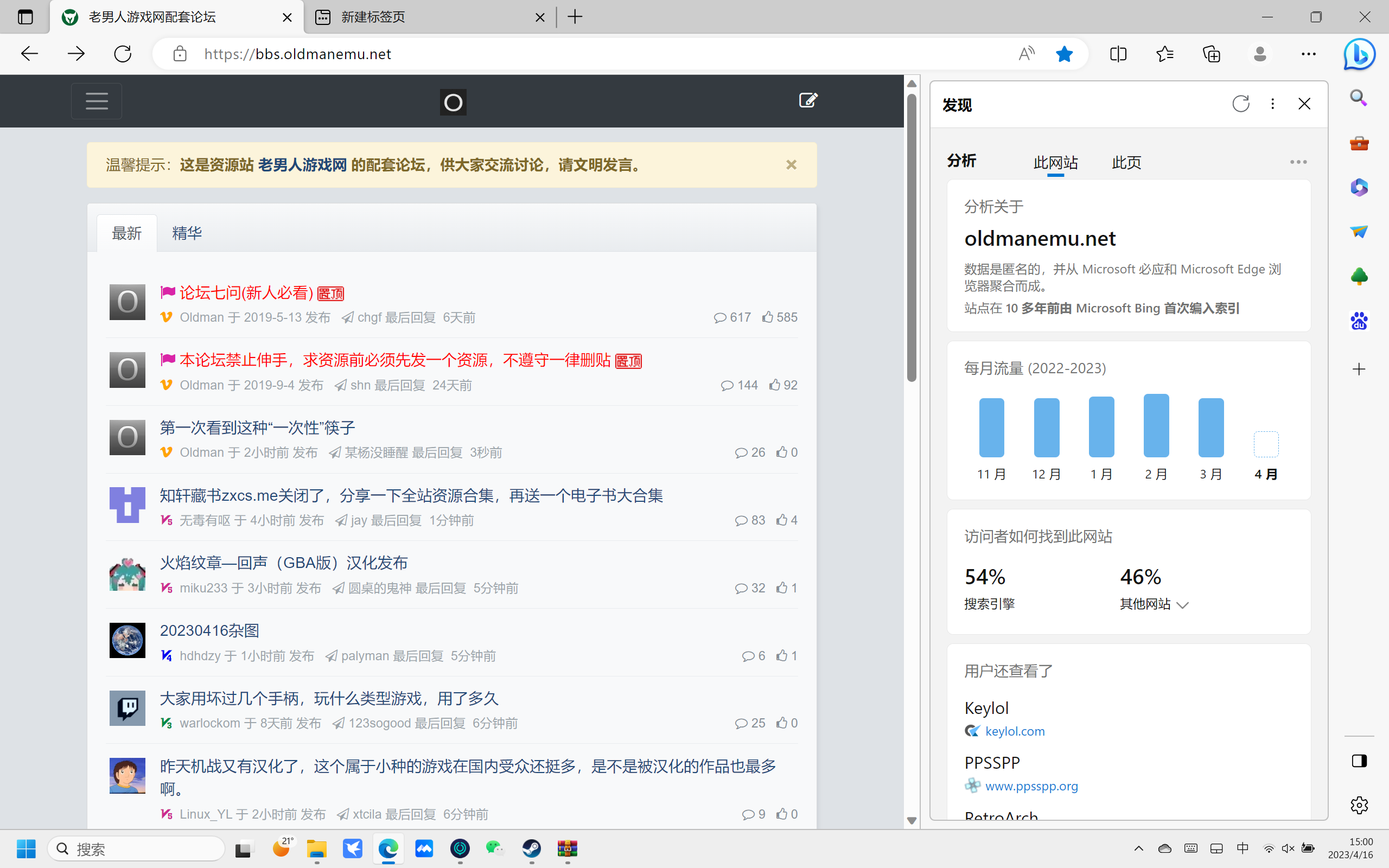Show hidden system tray icons
1389x868 pixels.
coord(1139,848)
